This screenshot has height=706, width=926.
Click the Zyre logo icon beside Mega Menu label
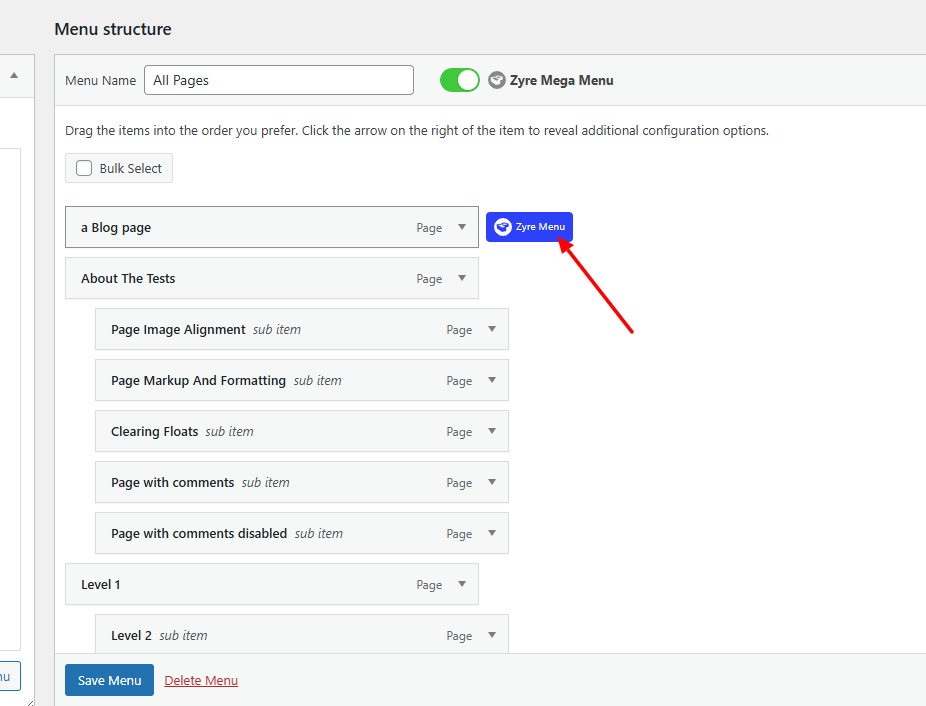coord(497,80)
